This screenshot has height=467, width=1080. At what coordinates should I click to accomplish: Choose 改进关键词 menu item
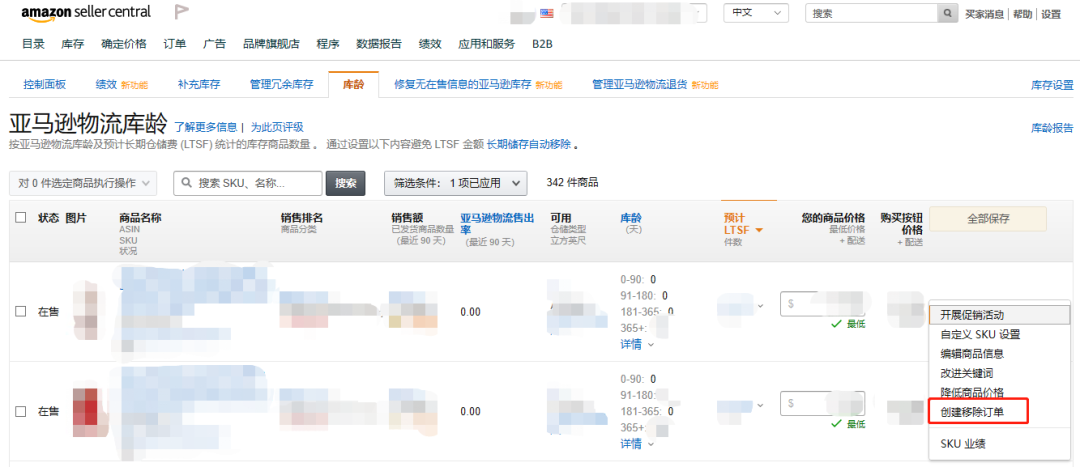pos(999,373)
